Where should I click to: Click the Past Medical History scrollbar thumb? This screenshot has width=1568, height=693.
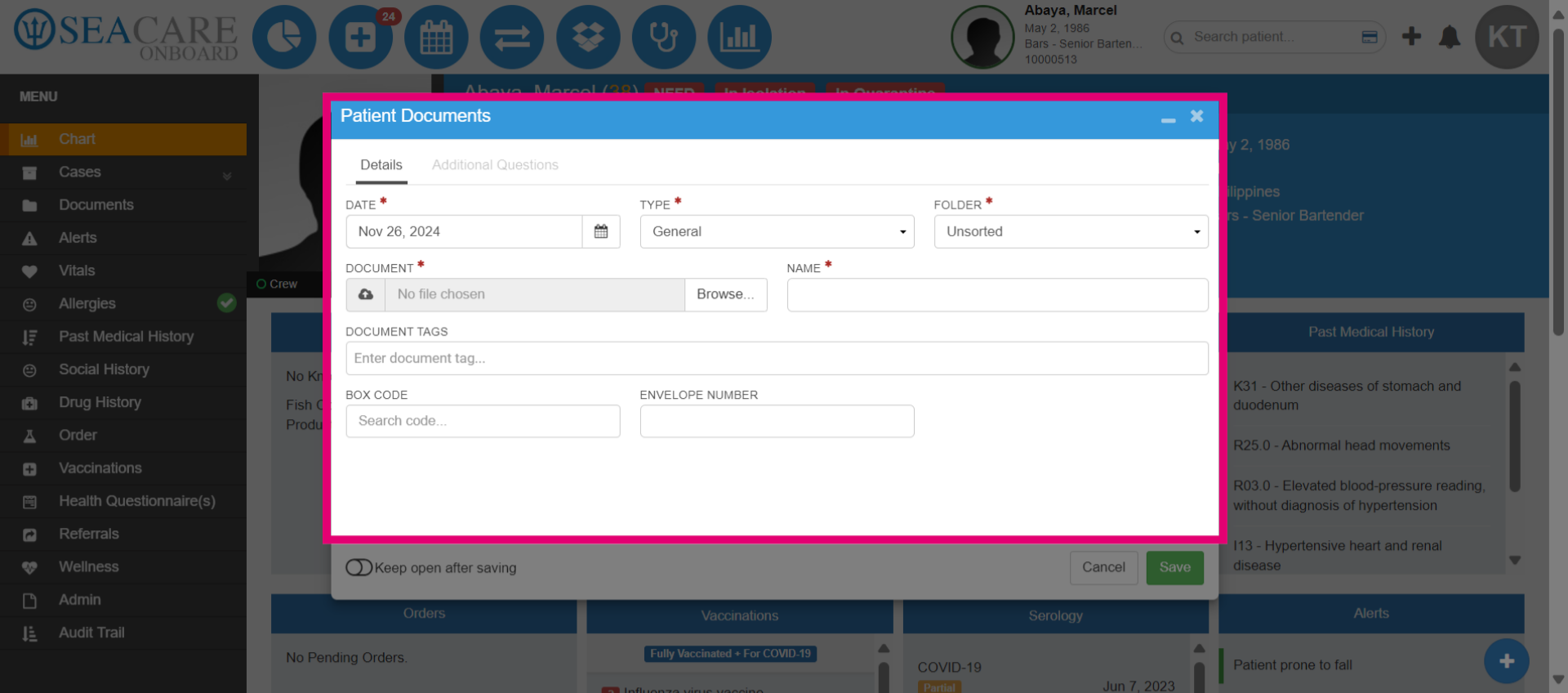coord(1515,436)
